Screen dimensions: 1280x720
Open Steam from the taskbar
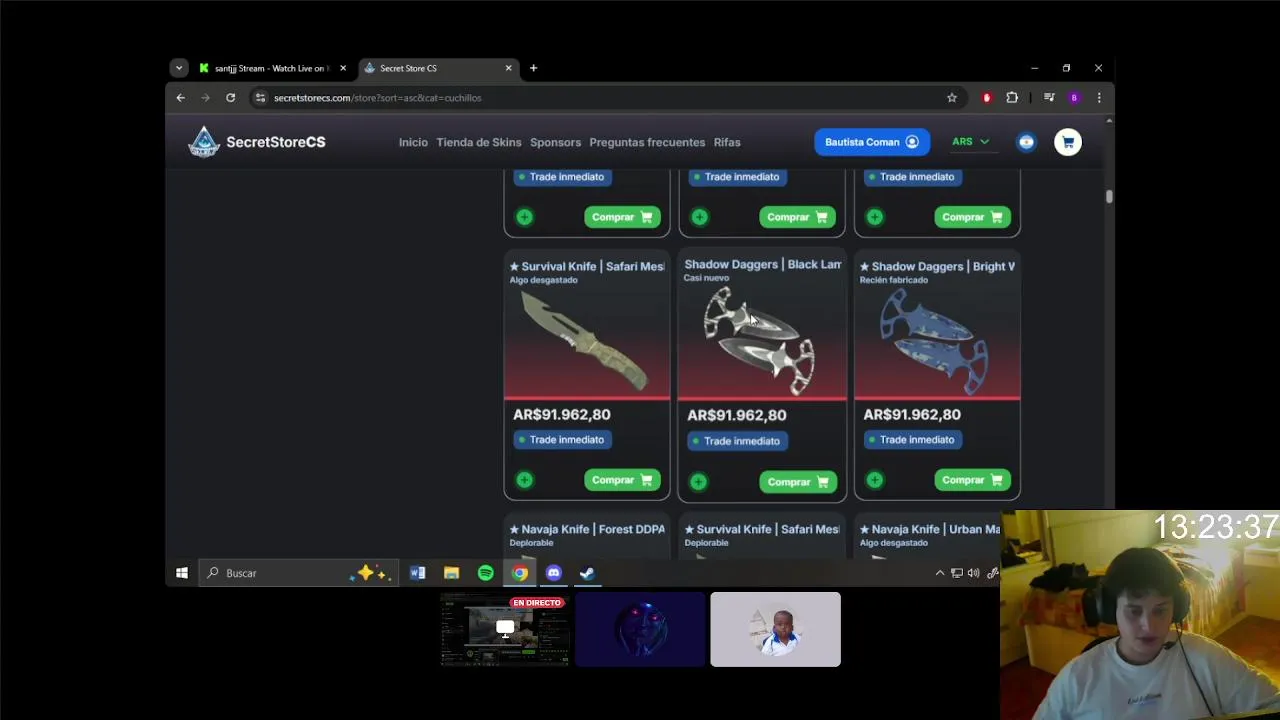tap(588, 573)
